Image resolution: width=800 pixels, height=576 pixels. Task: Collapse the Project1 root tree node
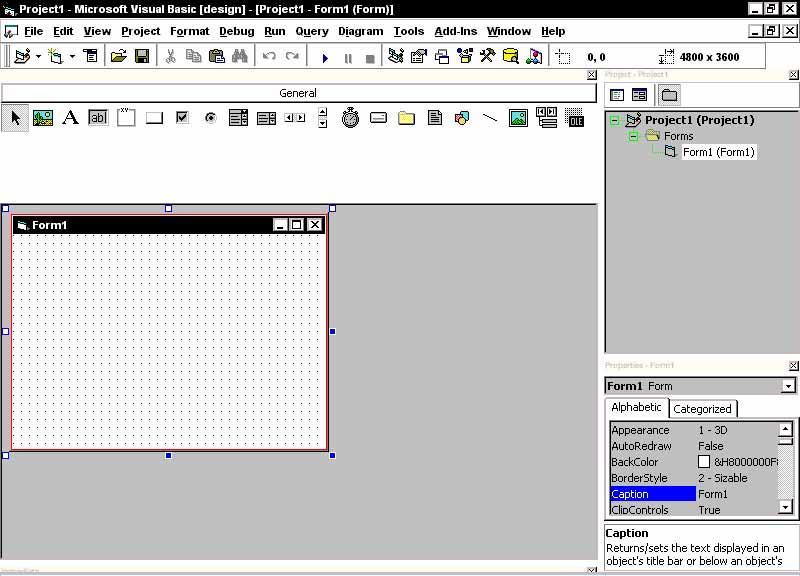[x=615, y=120]
